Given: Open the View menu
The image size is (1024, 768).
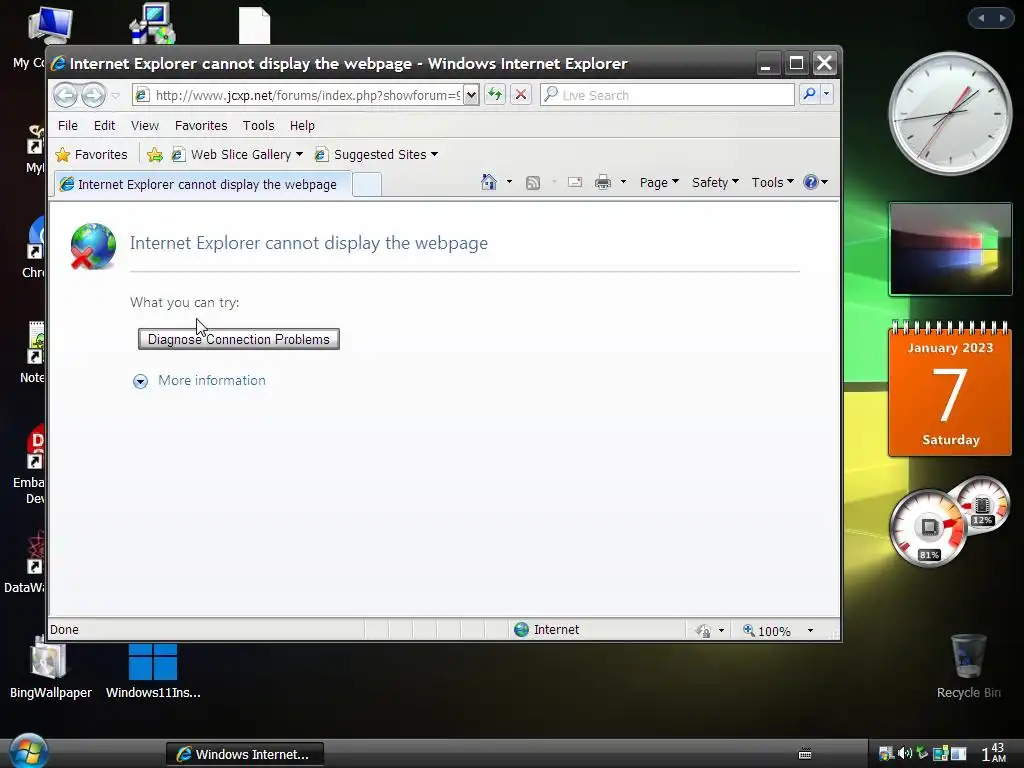Looking at the screenshot, I should tap(145, 125).
